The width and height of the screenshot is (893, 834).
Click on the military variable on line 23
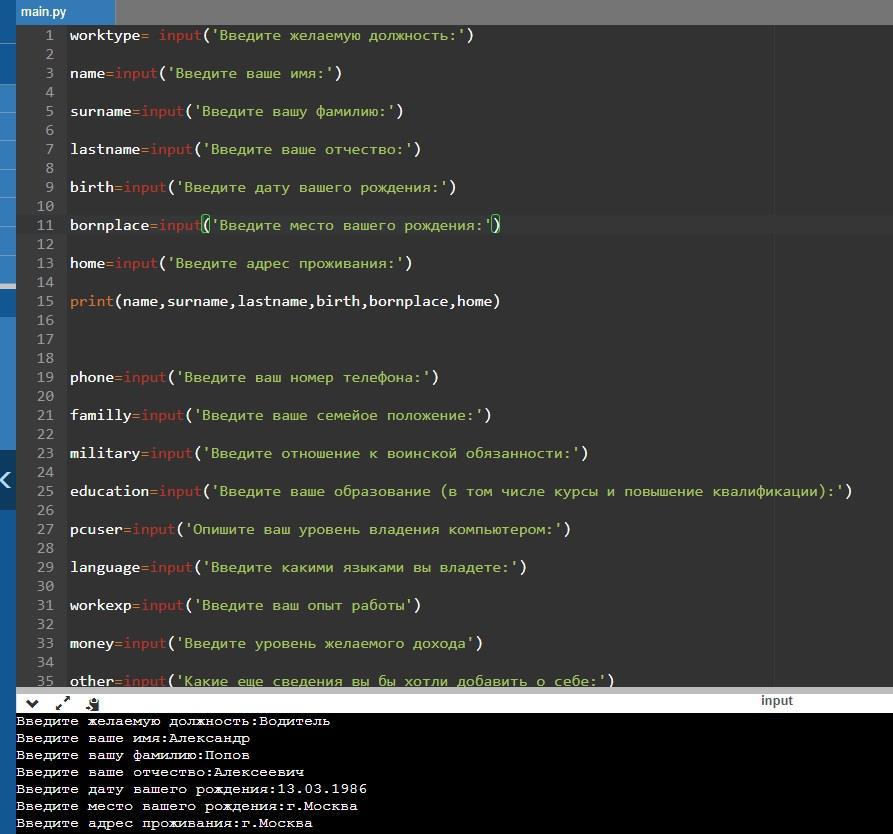104,453
